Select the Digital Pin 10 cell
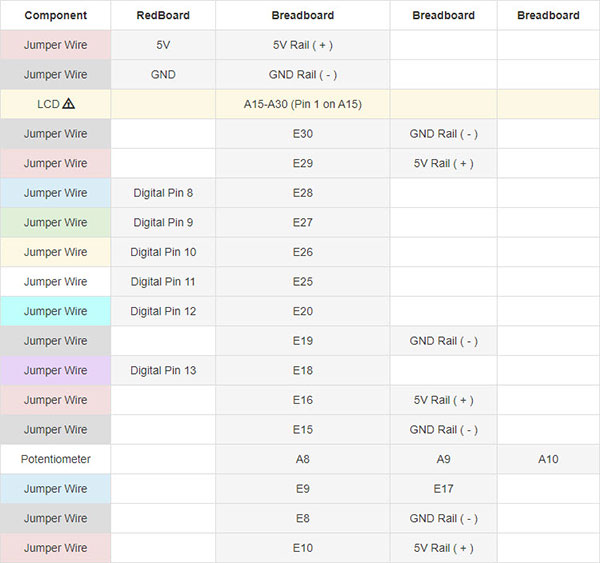This screenshot has height=563, width=600. click(163, 252)
